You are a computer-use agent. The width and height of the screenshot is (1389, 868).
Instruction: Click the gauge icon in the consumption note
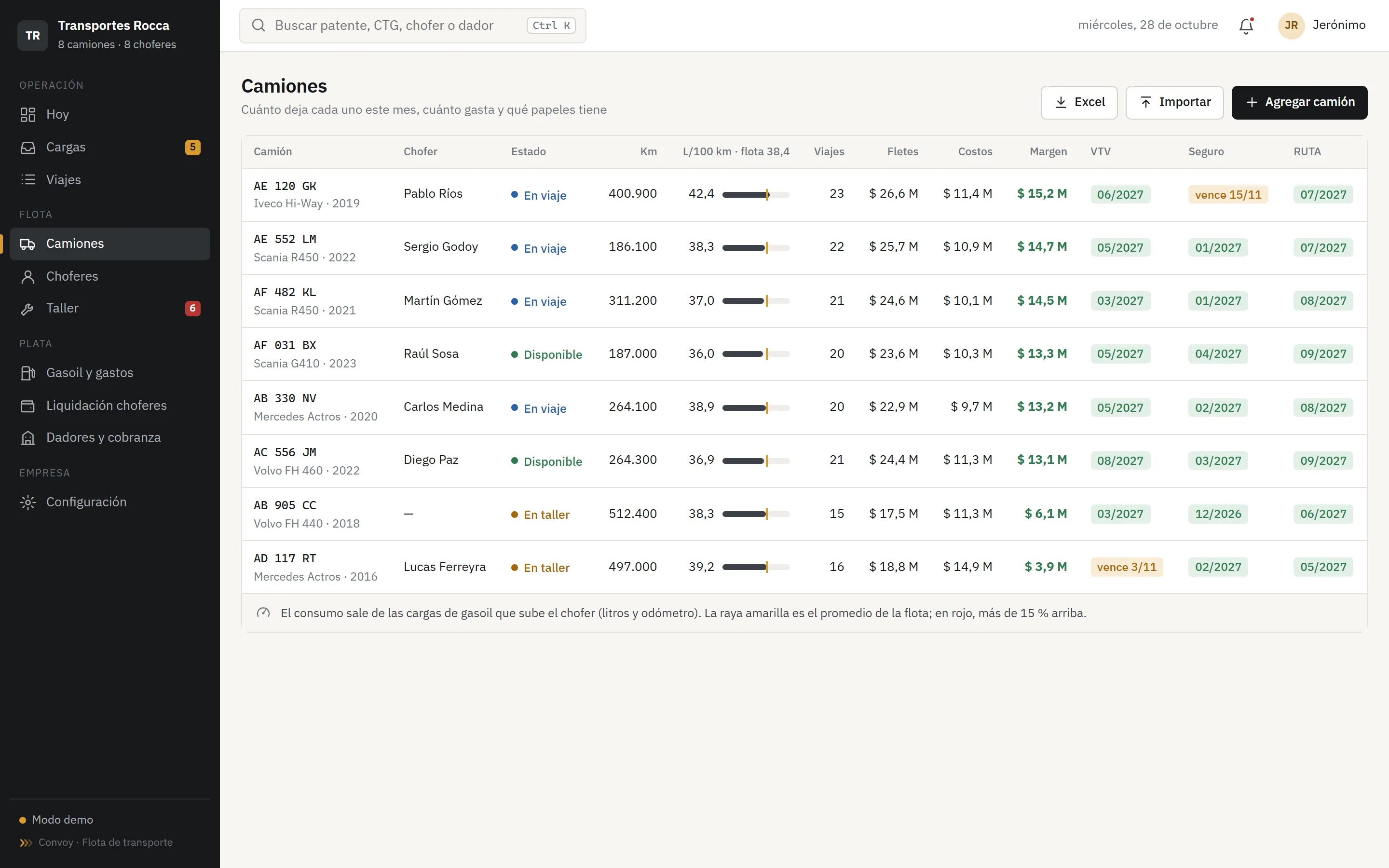tap(263, 613)
